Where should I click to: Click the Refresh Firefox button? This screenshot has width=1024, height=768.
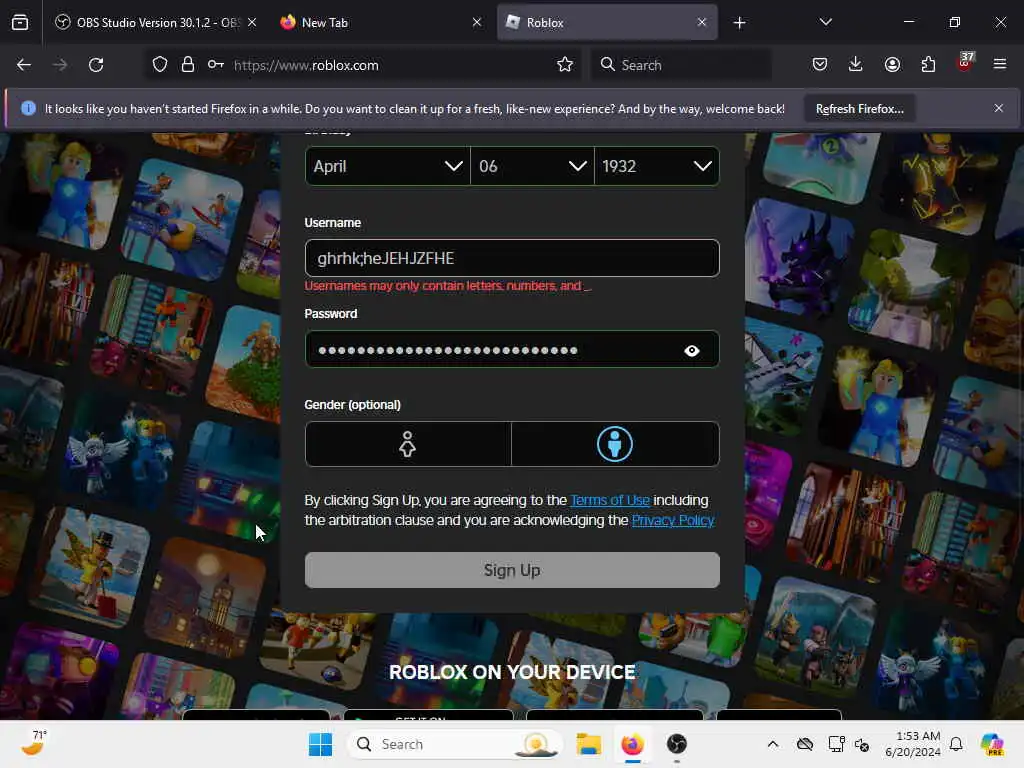[859, 109]
